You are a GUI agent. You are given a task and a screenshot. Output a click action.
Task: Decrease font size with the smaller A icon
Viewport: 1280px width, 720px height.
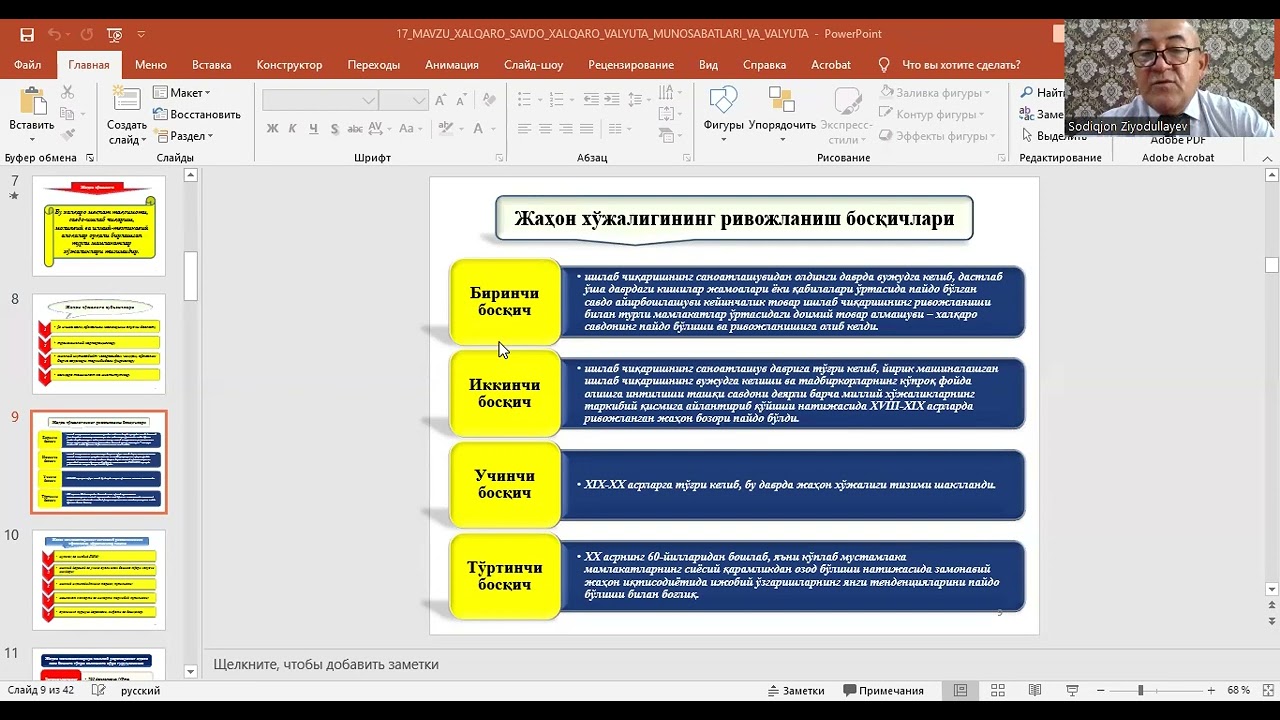click(x=463, y=100)
